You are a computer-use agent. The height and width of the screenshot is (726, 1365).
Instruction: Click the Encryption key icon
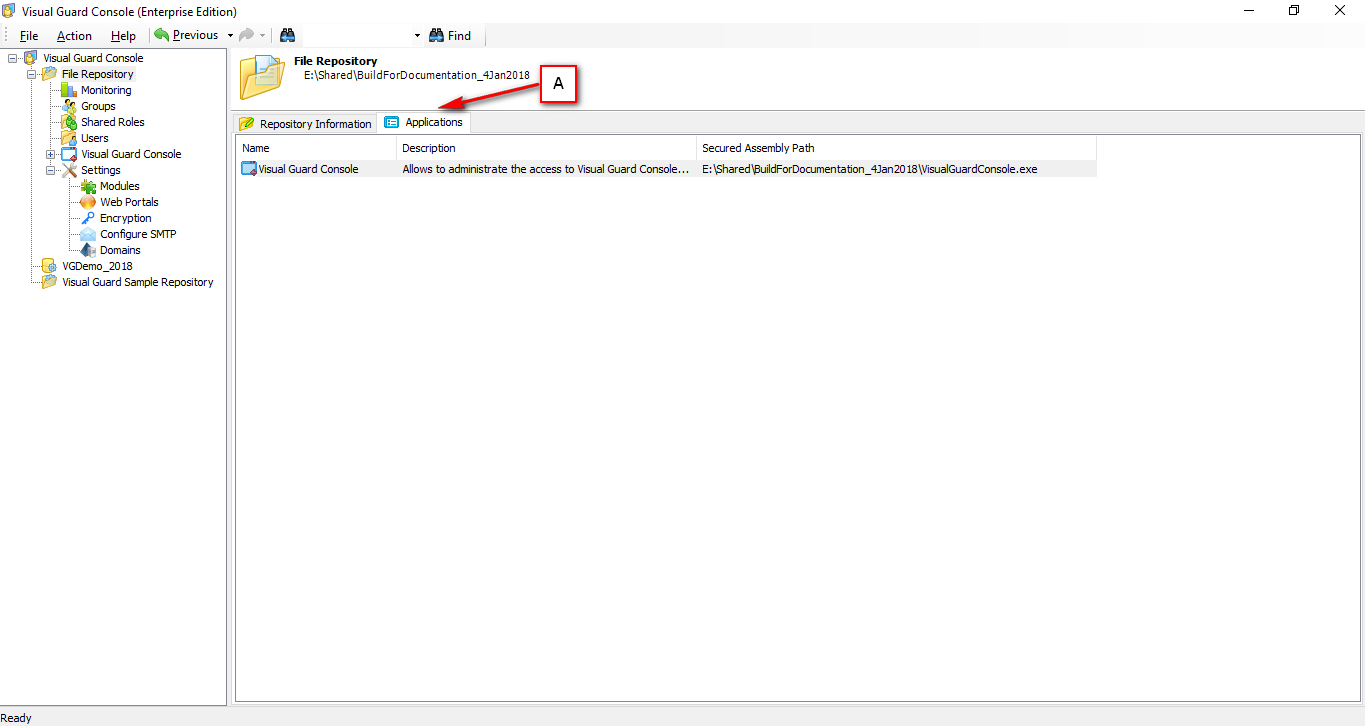coord(88,218)
